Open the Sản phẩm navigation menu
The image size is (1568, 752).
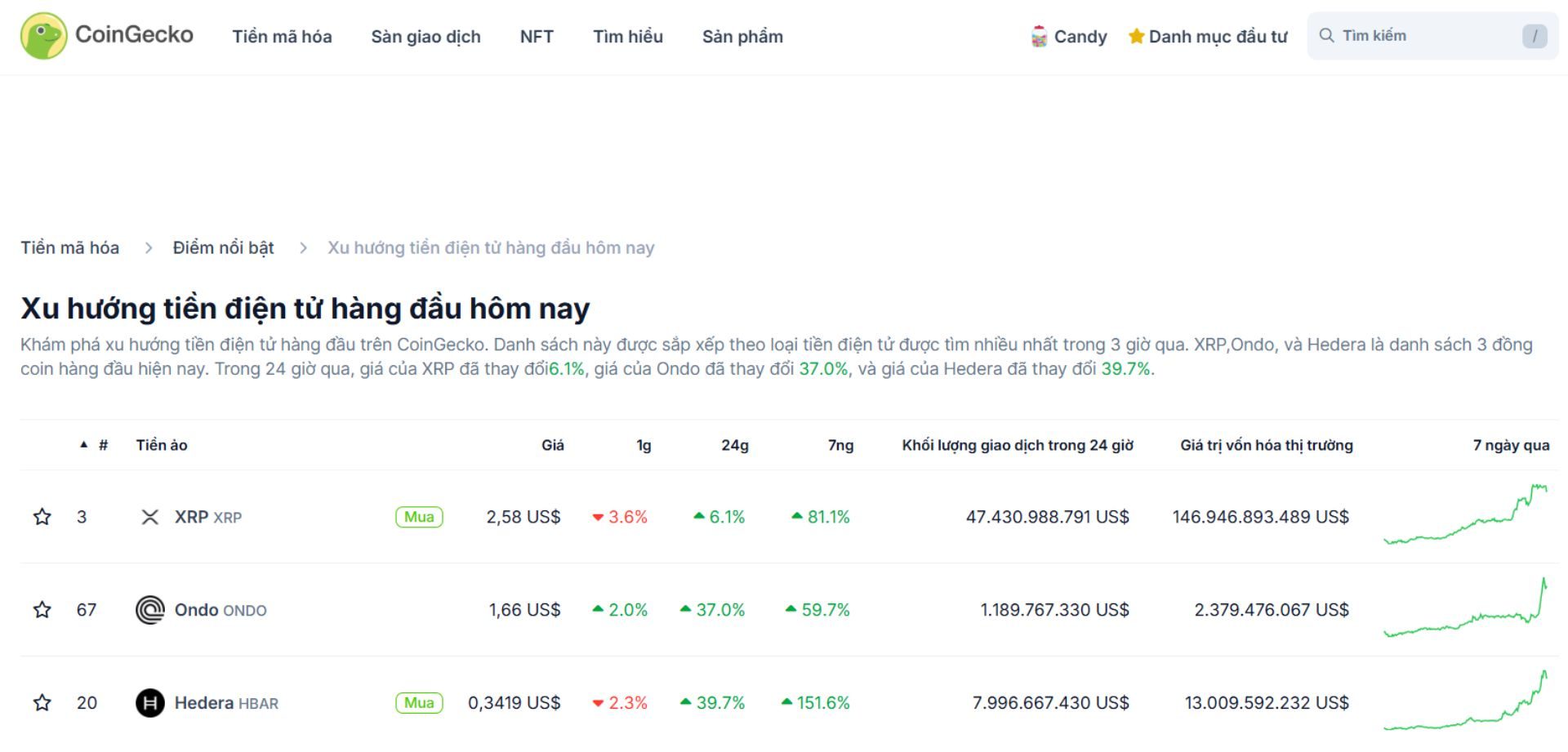point(742,37)
